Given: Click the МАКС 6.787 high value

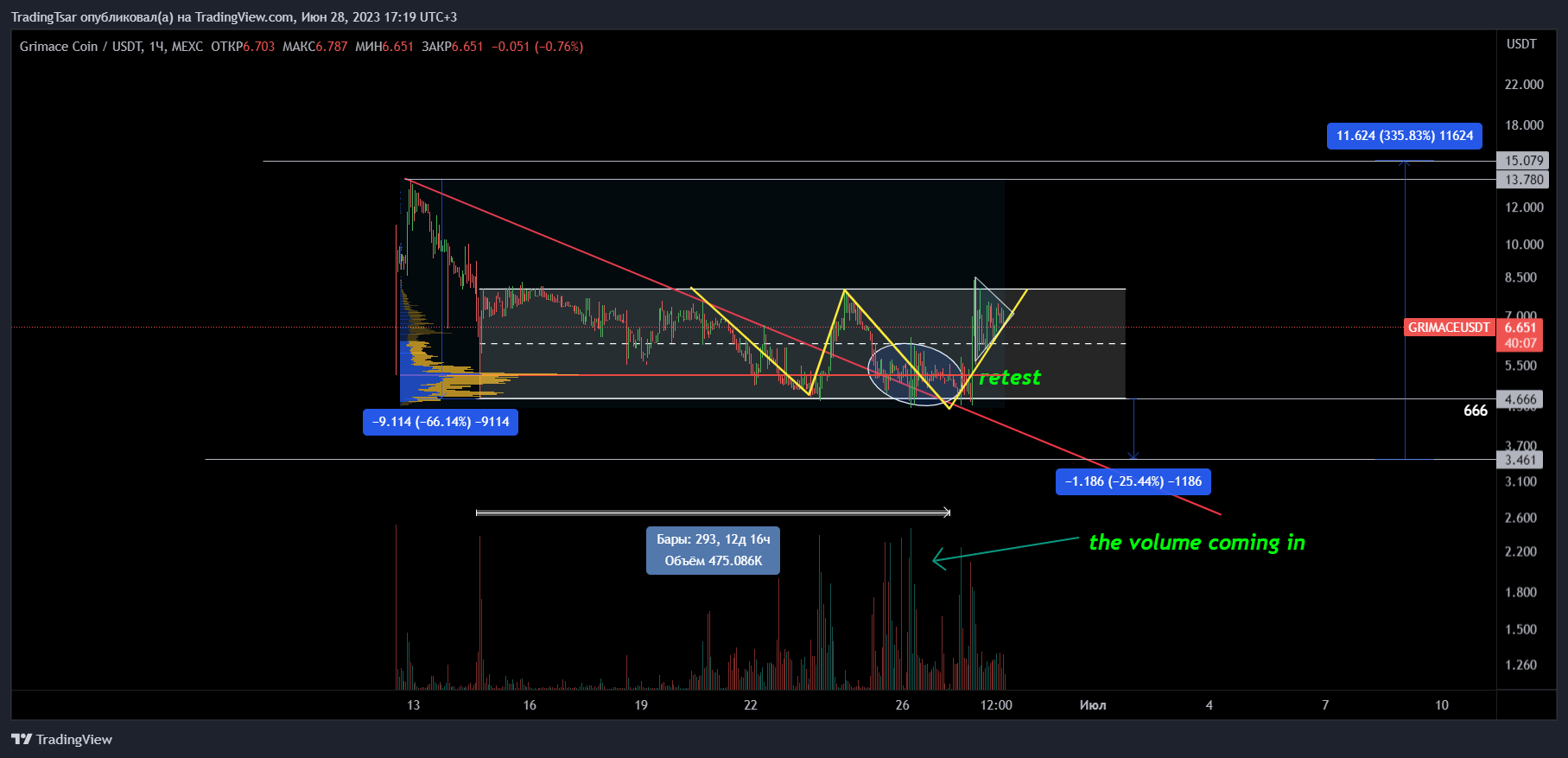Looking at the screenshot, I should pyautogui.click(x=315, y=47).
